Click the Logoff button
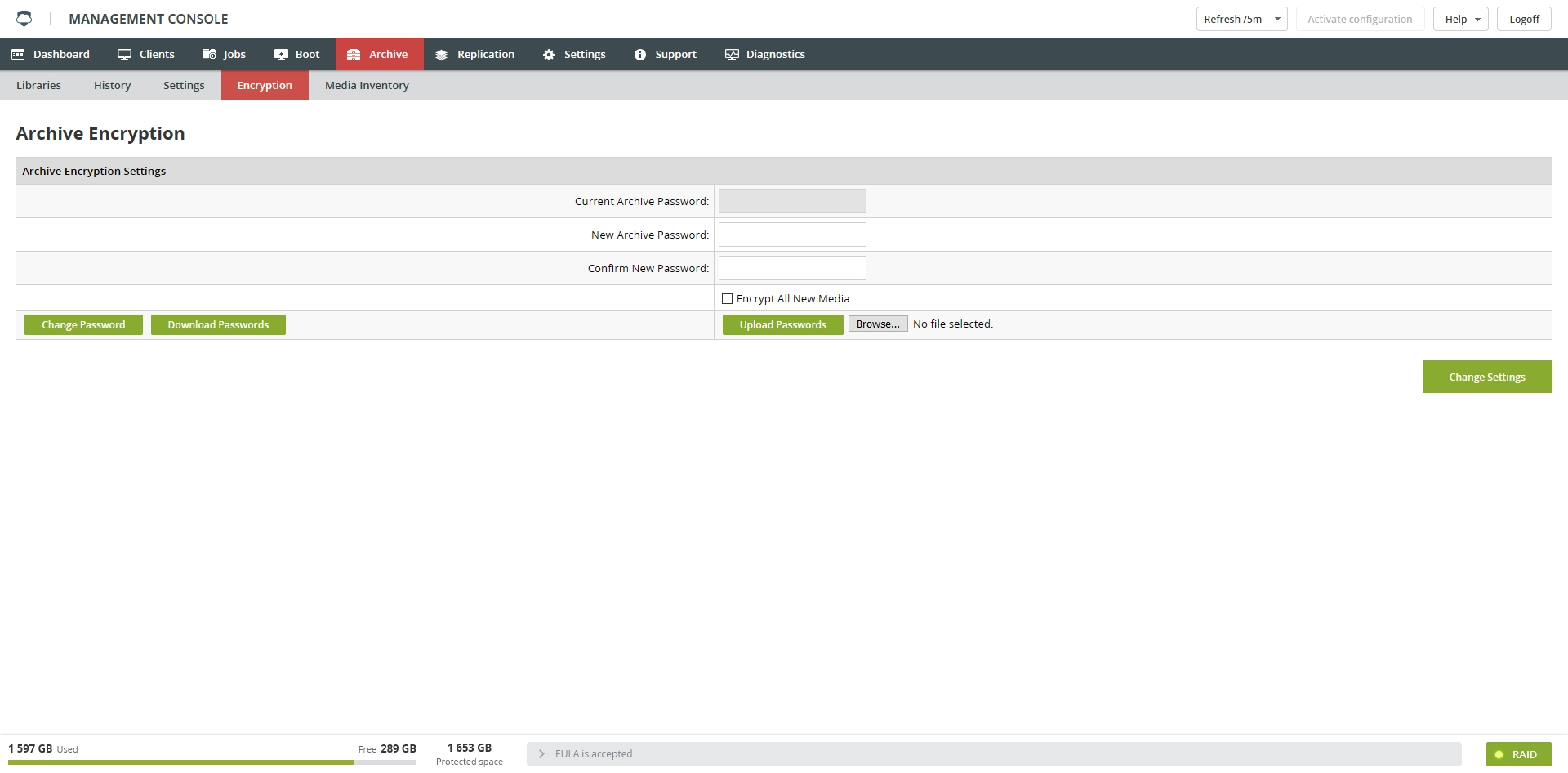Screen dimensions: 1568x773 coord(1524,19)
